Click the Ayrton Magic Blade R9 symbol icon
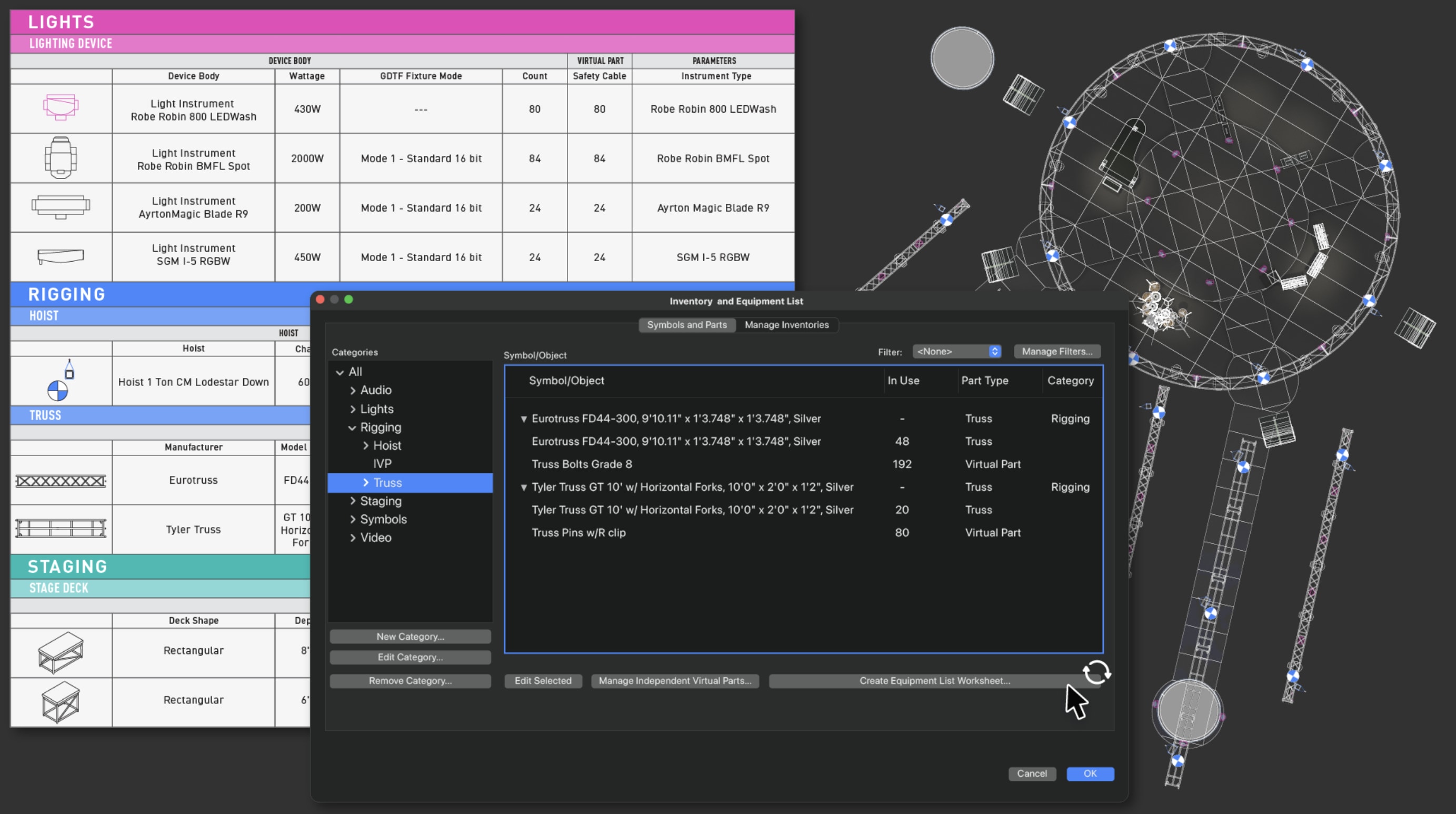This screenshot has width=1456, height=814. (x=61, y=207)
